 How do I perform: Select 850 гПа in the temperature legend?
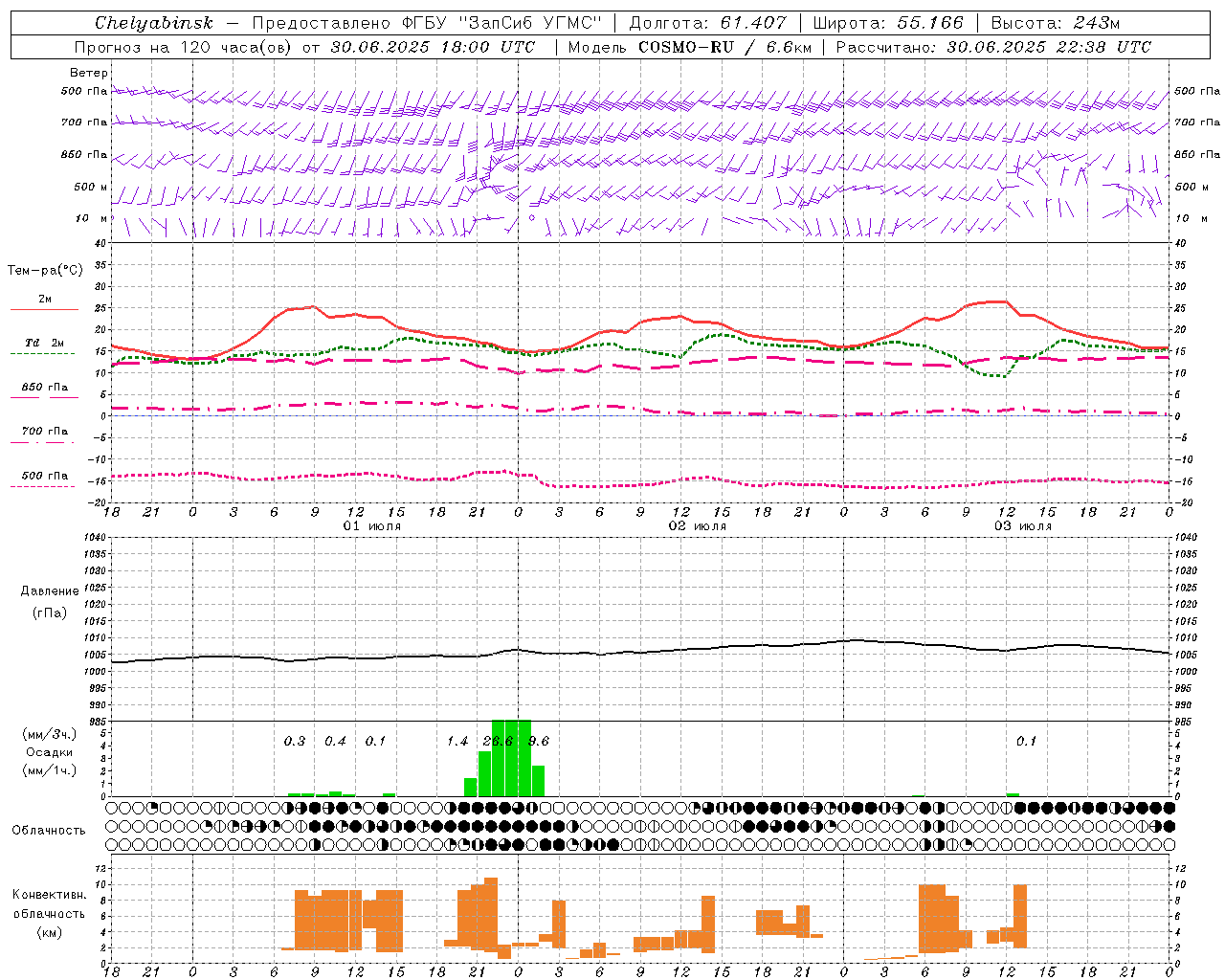pyautogui.click(x=45, y=388)
